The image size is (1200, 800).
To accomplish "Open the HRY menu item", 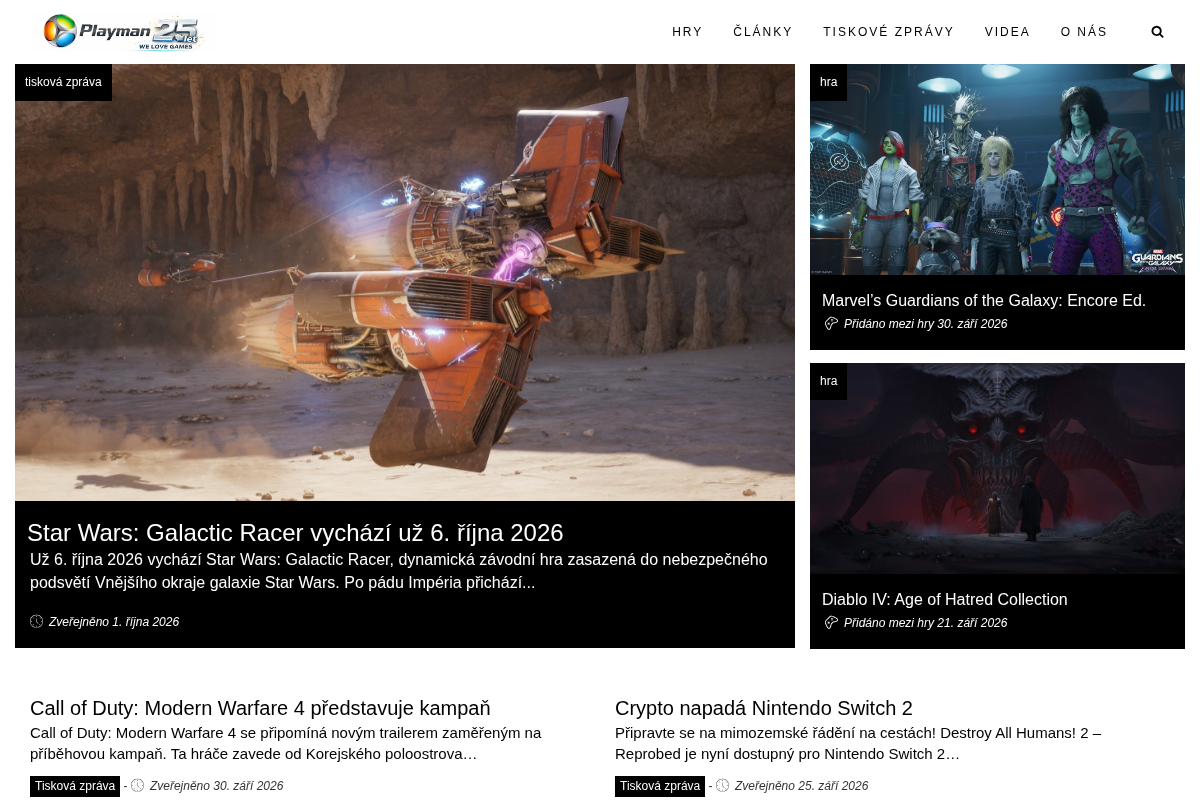I will (x=687, y=32).
